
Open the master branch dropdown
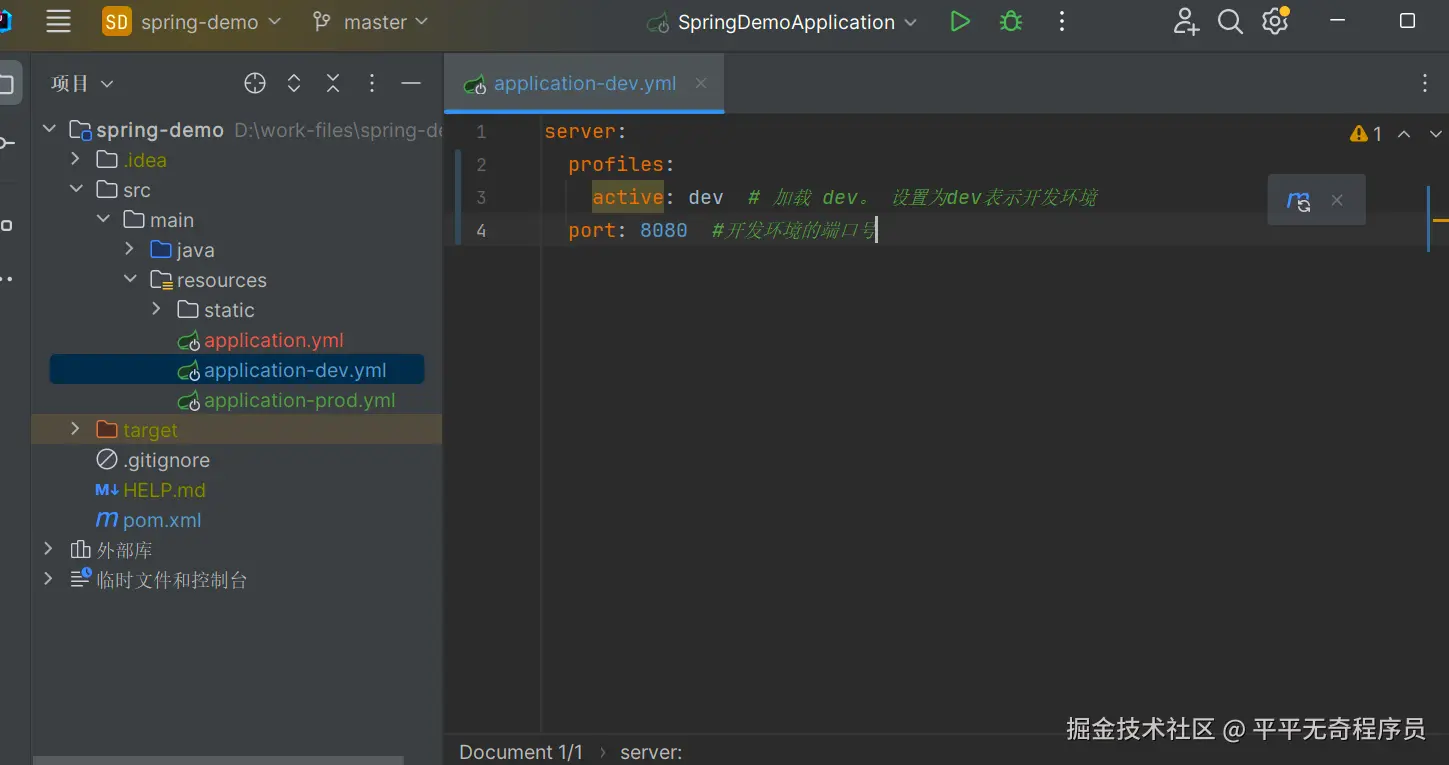[370, 22]
